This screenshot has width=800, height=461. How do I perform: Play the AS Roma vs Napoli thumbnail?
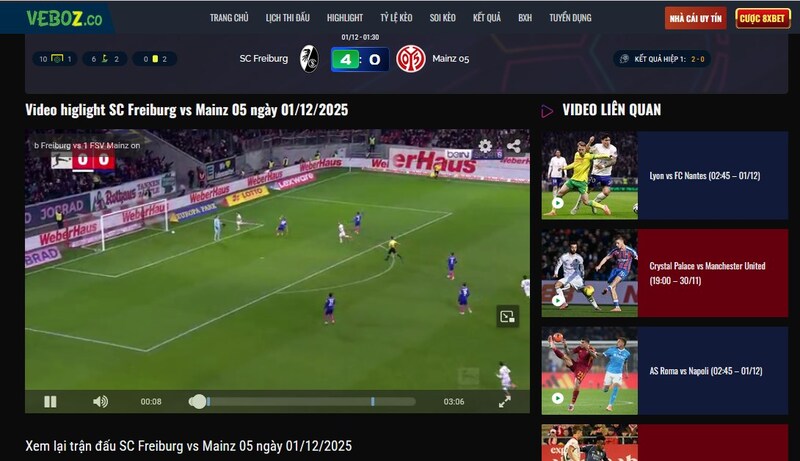(x=589, y=370)
